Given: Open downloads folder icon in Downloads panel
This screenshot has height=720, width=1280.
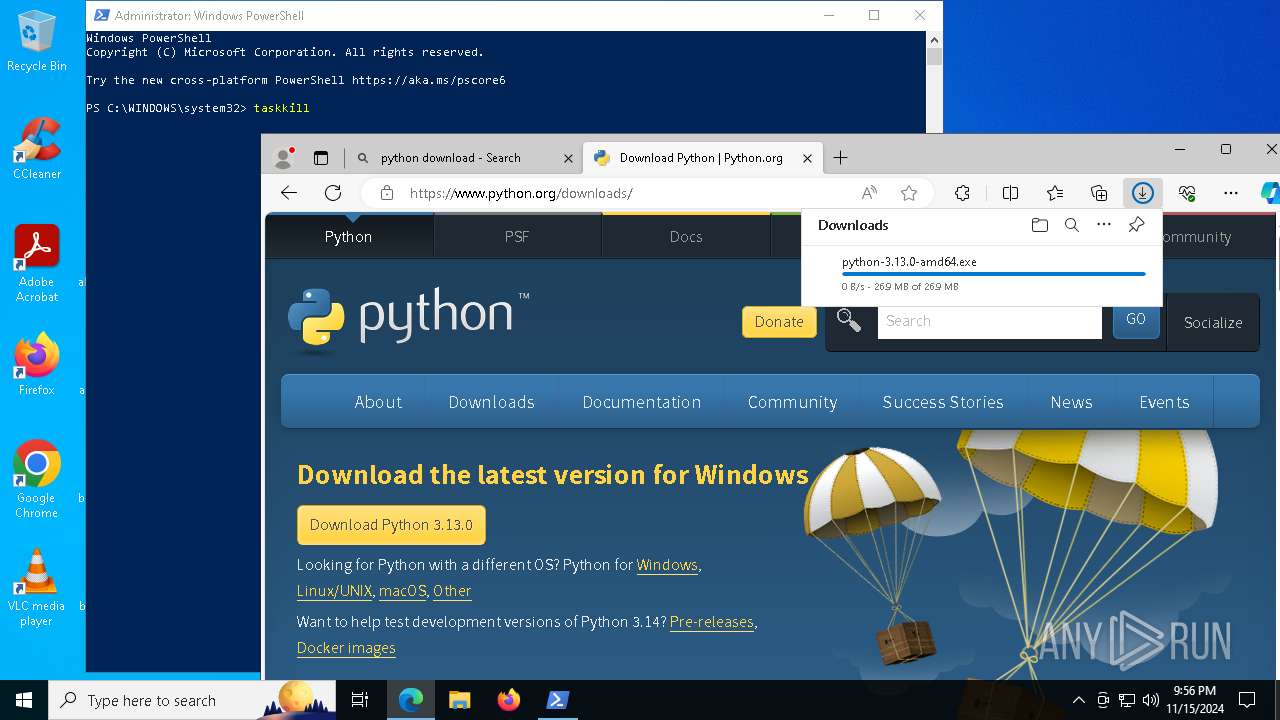Looking at the screenshot, I should pyautogui.click(x=1040, y=225).
